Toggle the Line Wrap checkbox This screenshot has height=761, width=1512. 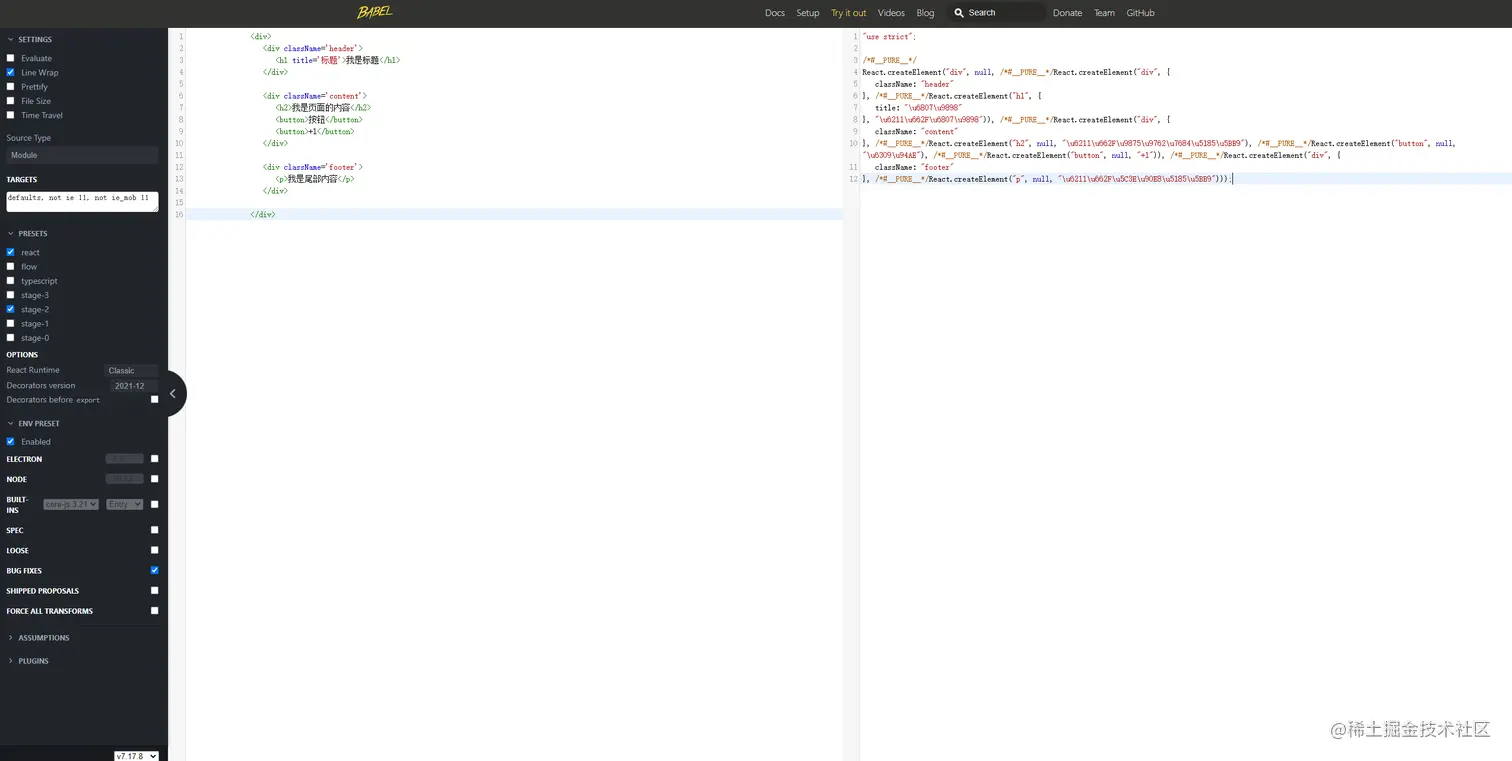pyautogui.click(x=11, y=72)
